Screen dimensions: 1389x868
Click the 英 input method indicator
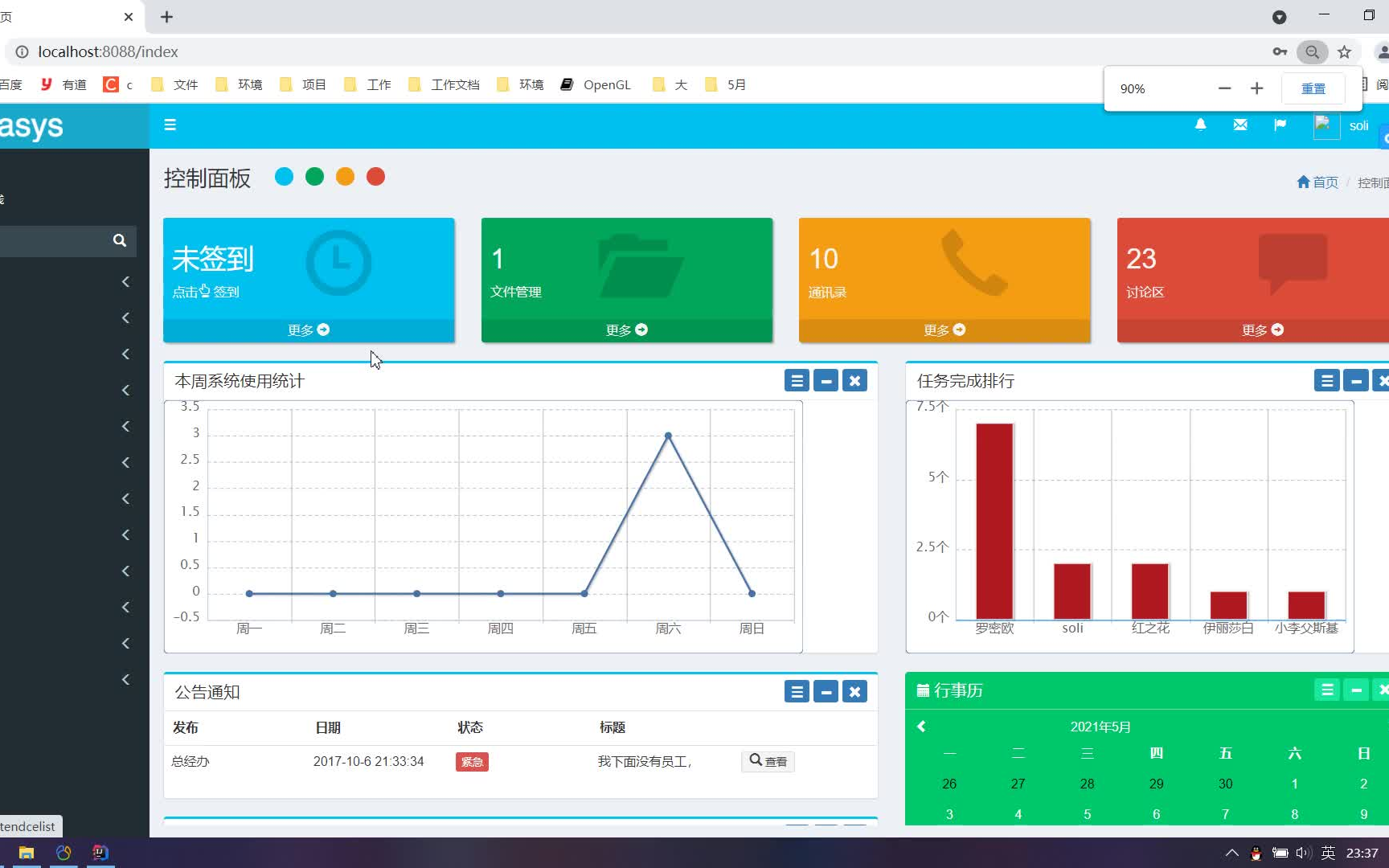point(1328,853)
